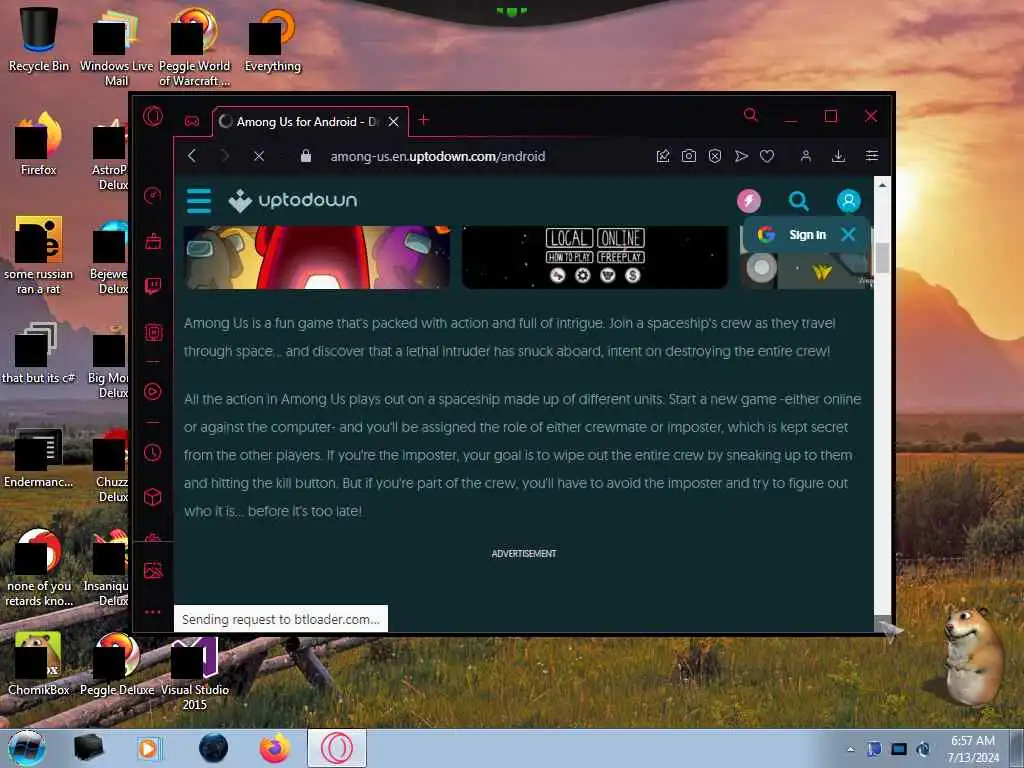Image resolution: width=1024 pixels, height=768 pixels.
Task: Go back to the previous page
Action: coord(192,156)
